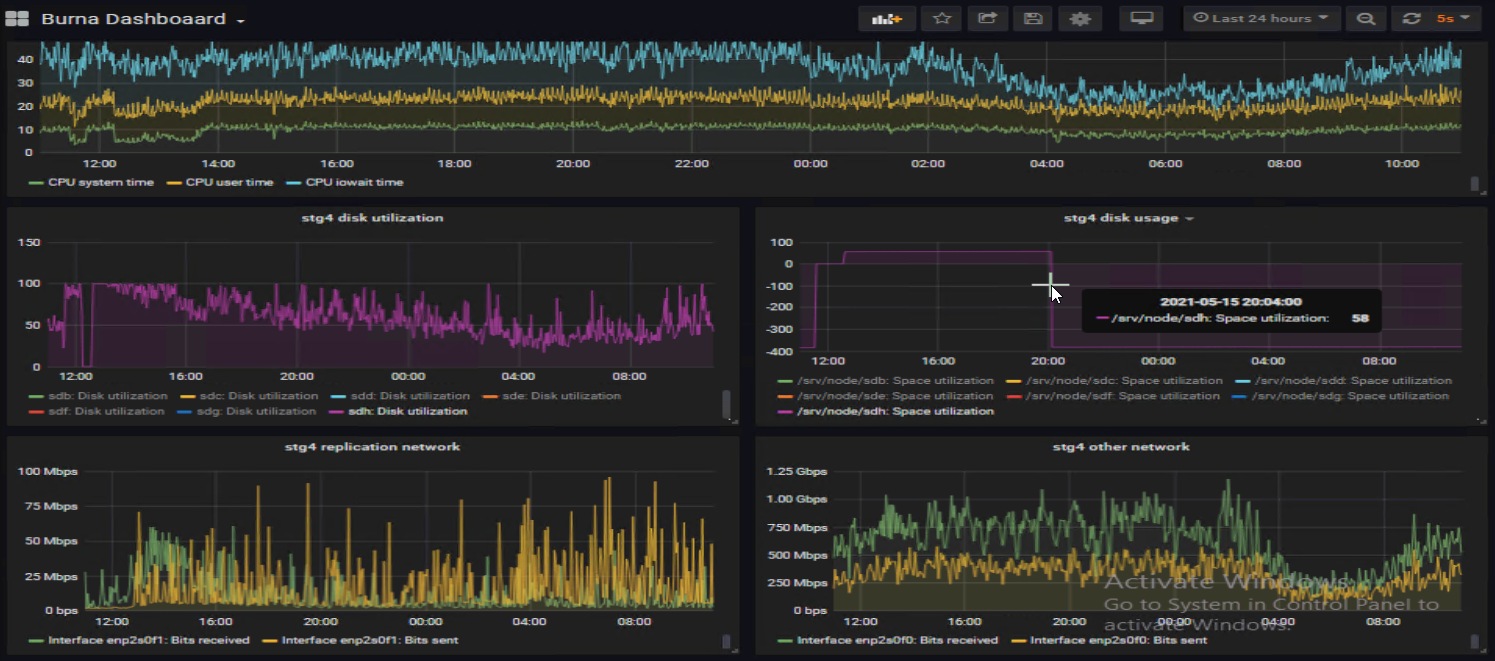
Task: Click the disk utilization legend scrollbar
Action: click(x=726, y=403)
